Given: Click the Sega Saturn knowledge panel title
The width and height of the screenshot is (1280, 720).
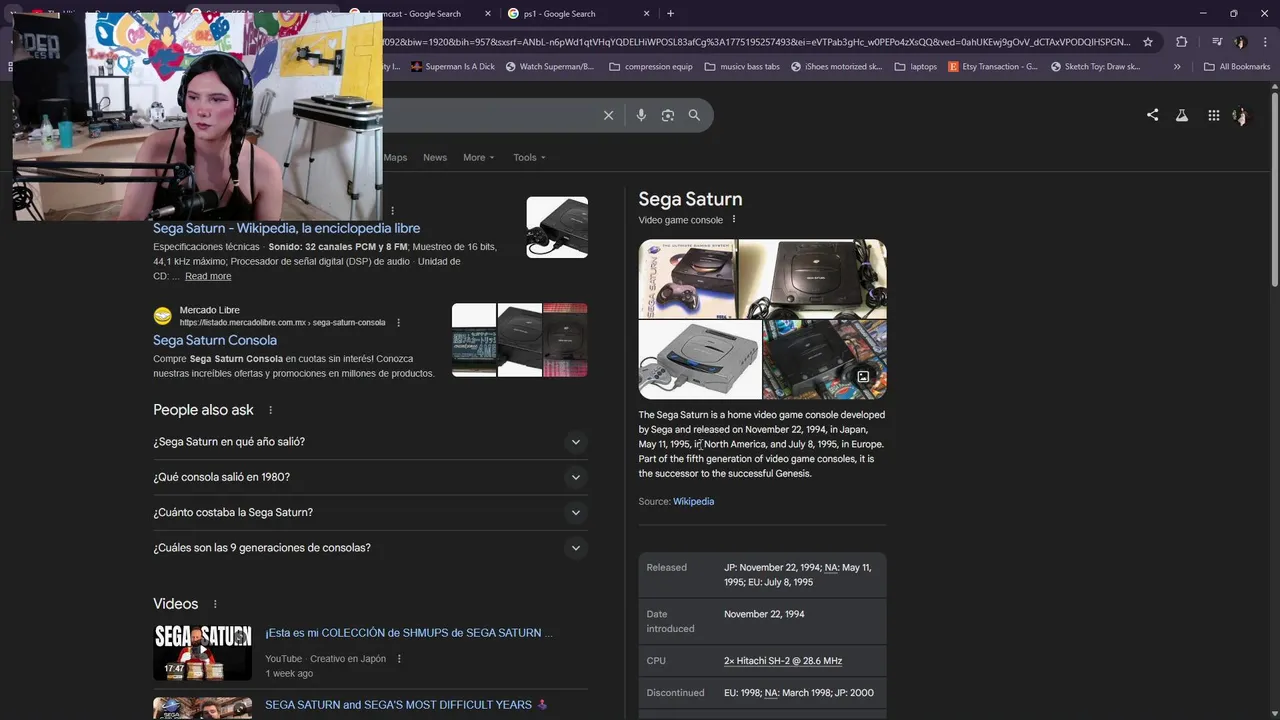Looking at the screenshot, I should 690,199.
